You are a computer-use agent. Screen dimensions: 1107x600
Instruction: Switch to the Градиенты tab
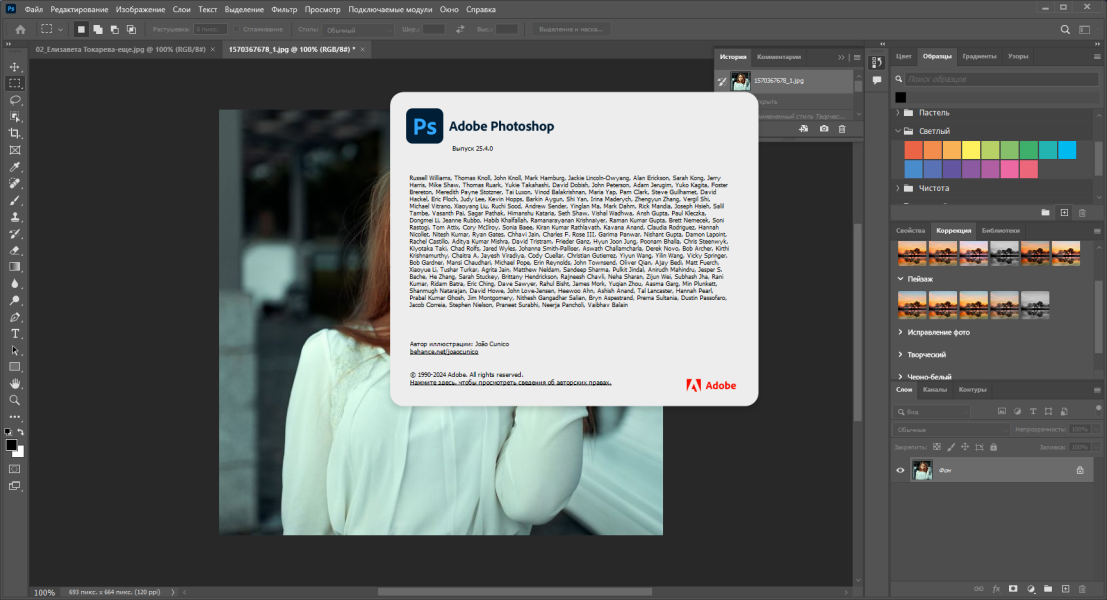(979, 56)
